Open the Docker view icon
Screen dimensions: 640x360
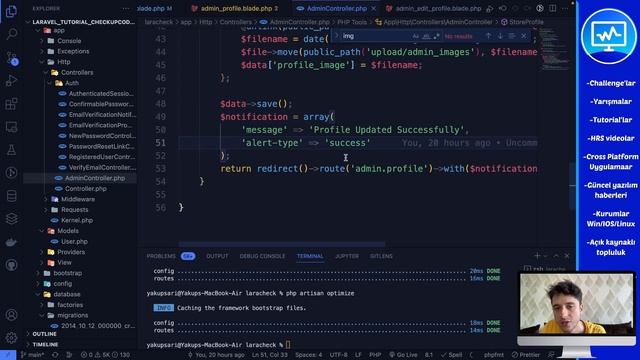click(11, 242)
